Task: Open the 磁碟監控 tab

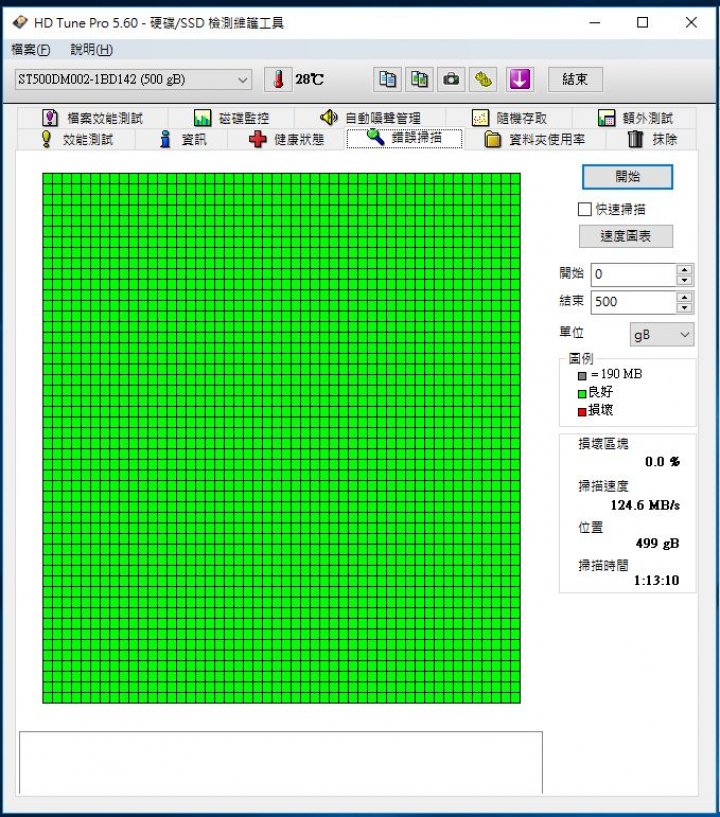Action: click(231, 118)
